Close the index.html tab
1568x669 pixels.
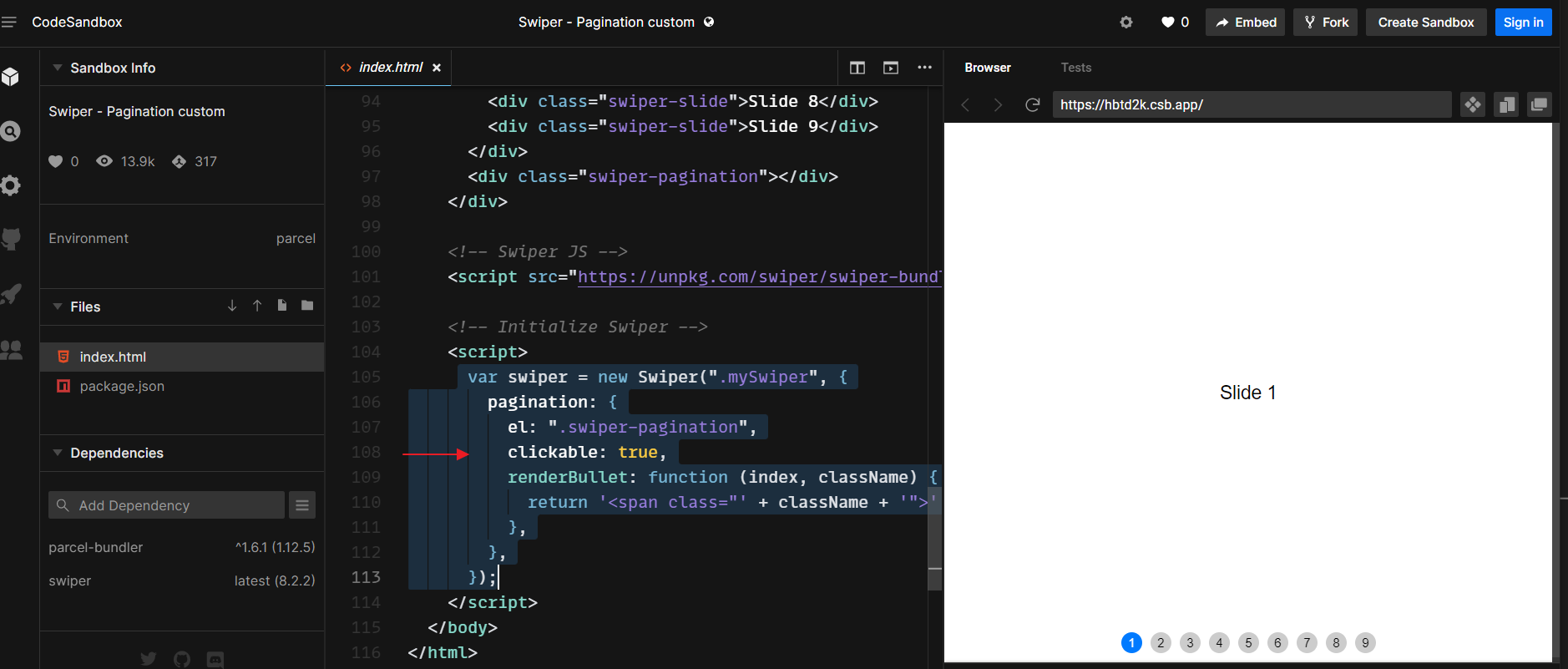tap(437, 68)
